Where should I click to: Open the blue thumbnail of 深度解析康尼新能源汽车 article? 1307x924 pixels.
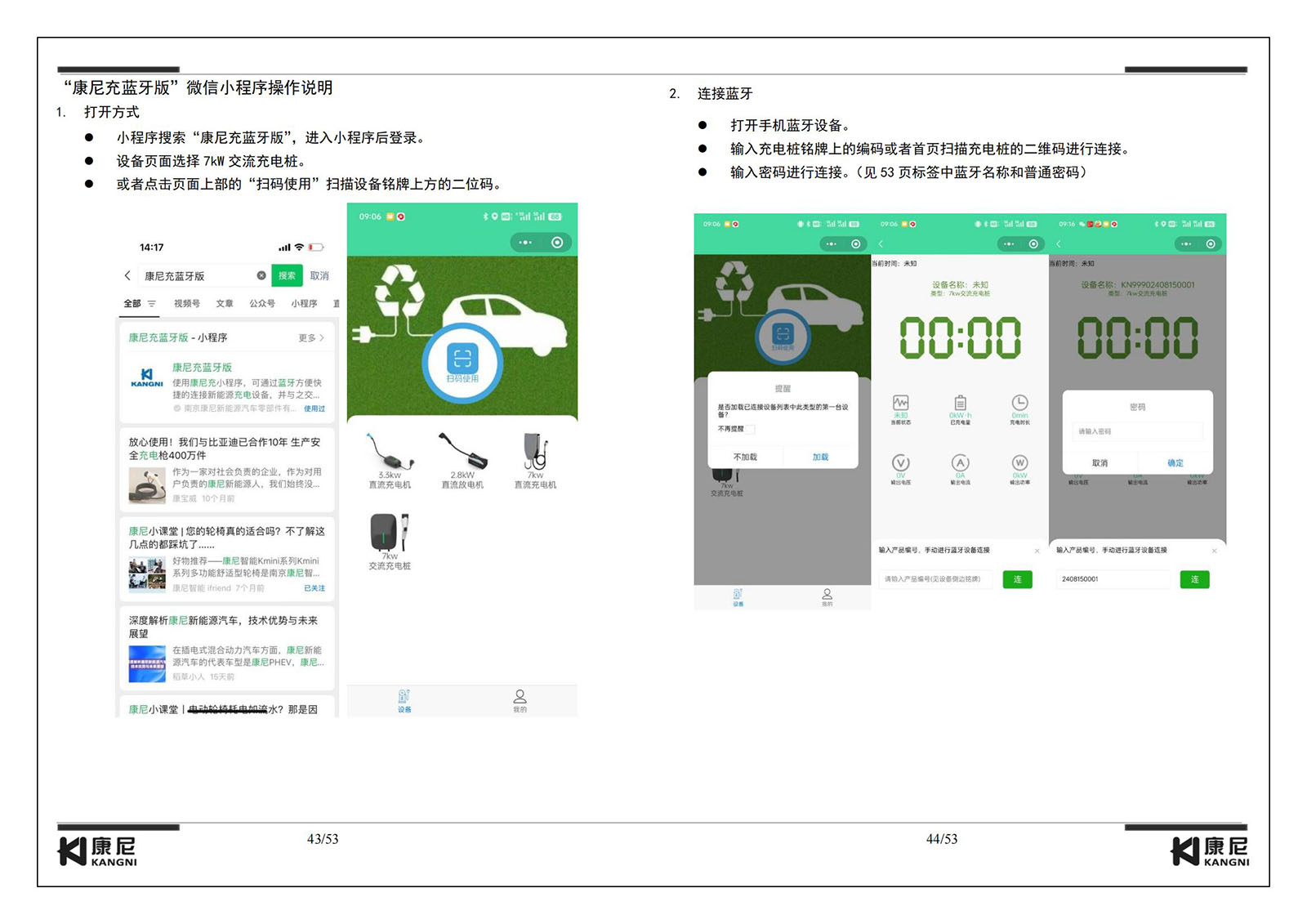point(147,664)
